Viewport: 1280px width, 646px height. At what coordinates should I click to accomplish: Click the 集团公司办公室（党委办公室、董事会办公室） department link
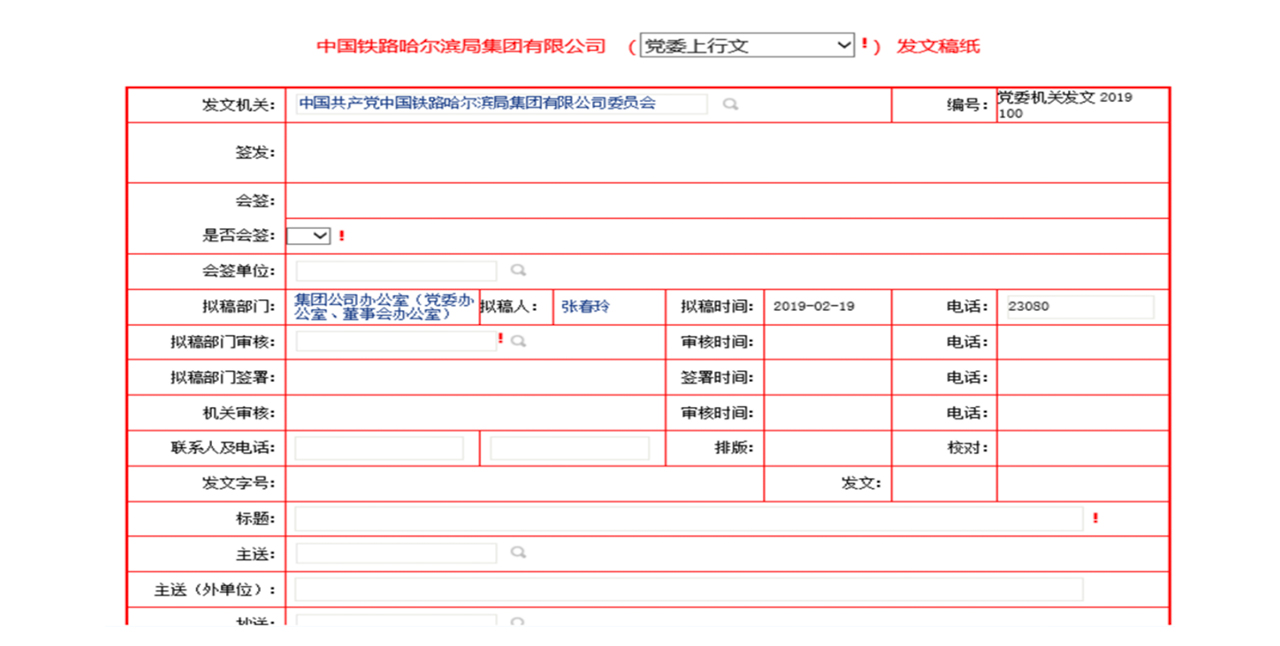(x=384, y=306)
